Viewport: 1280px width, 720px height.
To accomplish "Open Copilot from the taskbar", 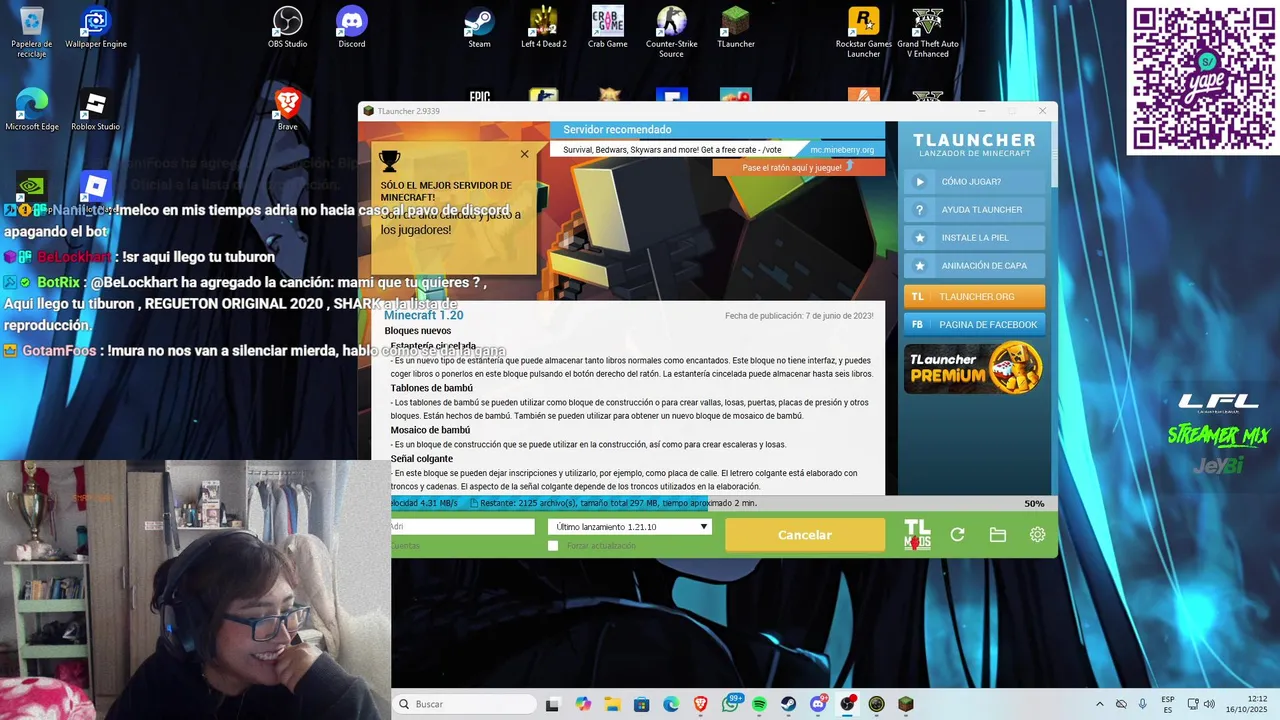I will click(583, 704).
